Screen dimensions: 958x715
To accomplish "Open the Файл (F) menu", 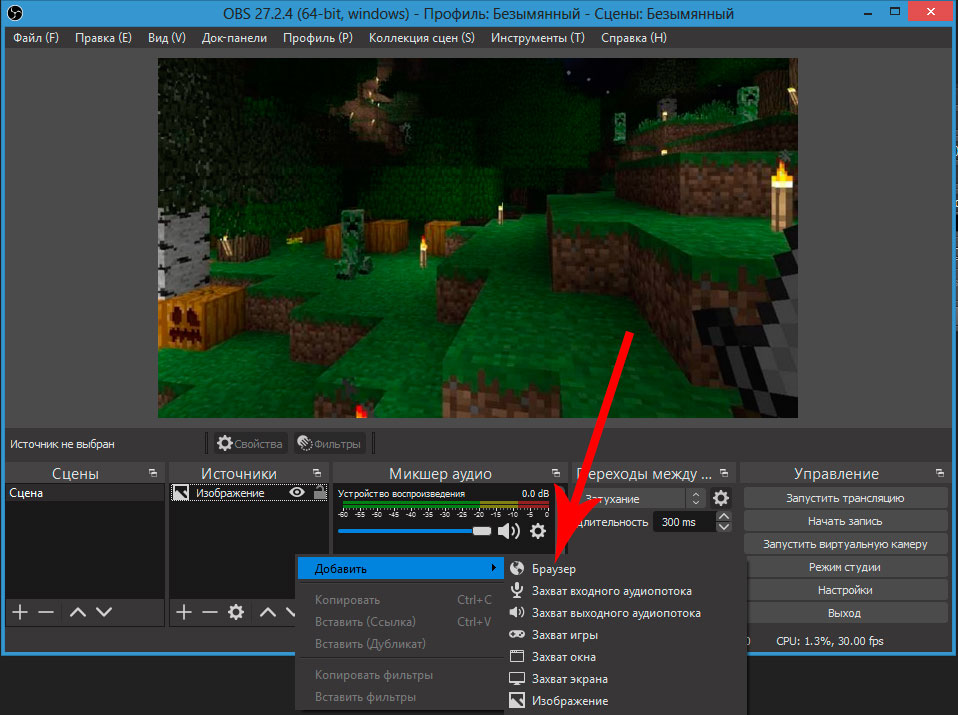I will [36, 38].
